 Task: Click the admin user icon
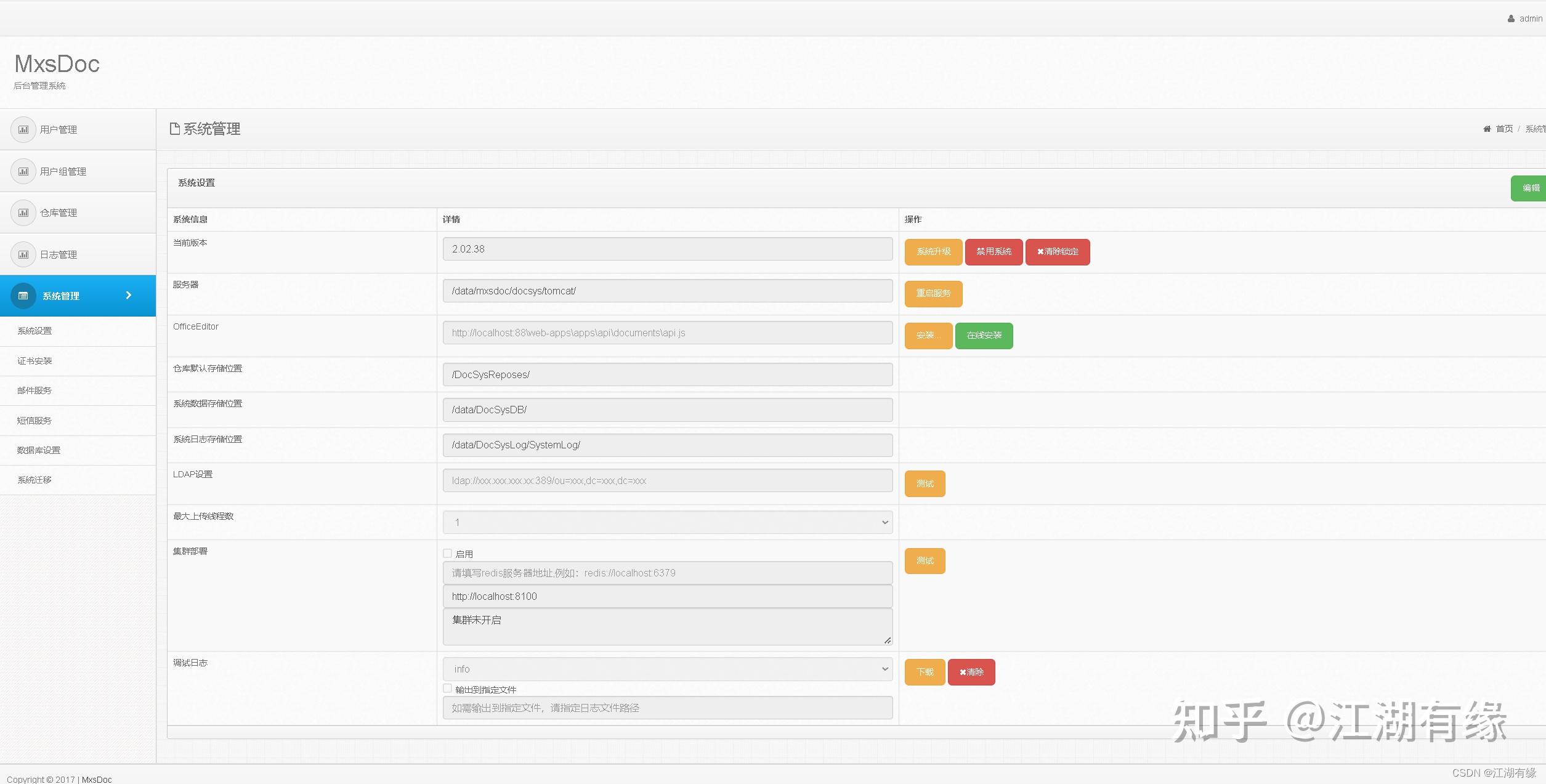point(1511,19)
